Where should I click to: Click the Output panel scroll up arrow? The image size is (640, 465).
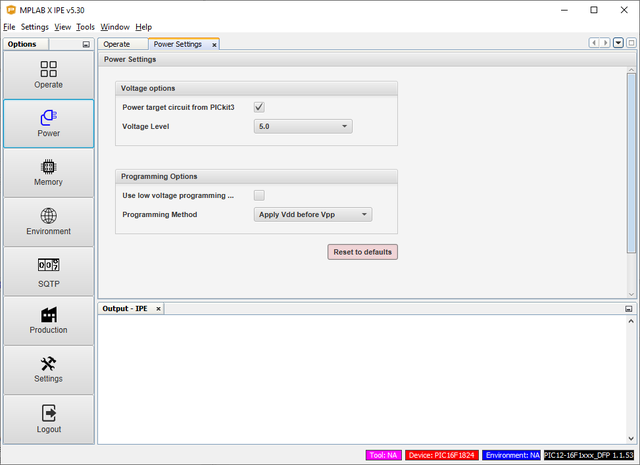point(631,321)
